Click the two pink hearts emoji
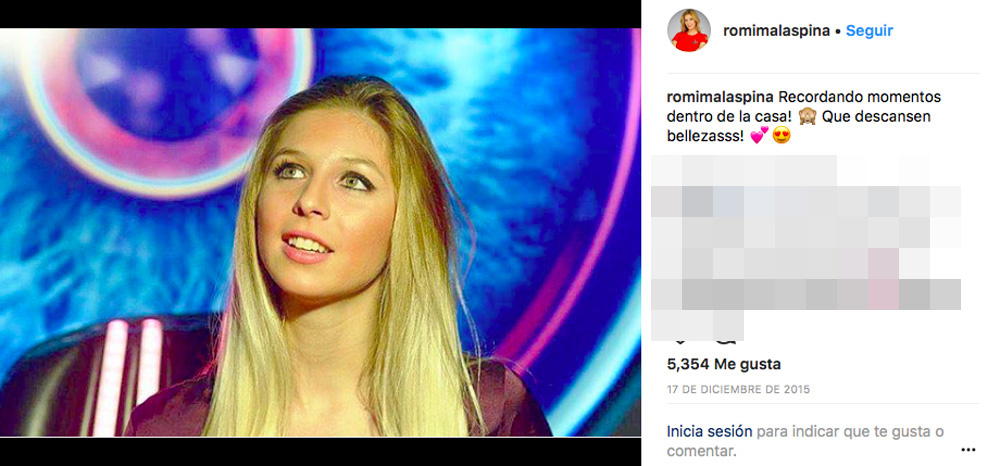 (759, 135)
